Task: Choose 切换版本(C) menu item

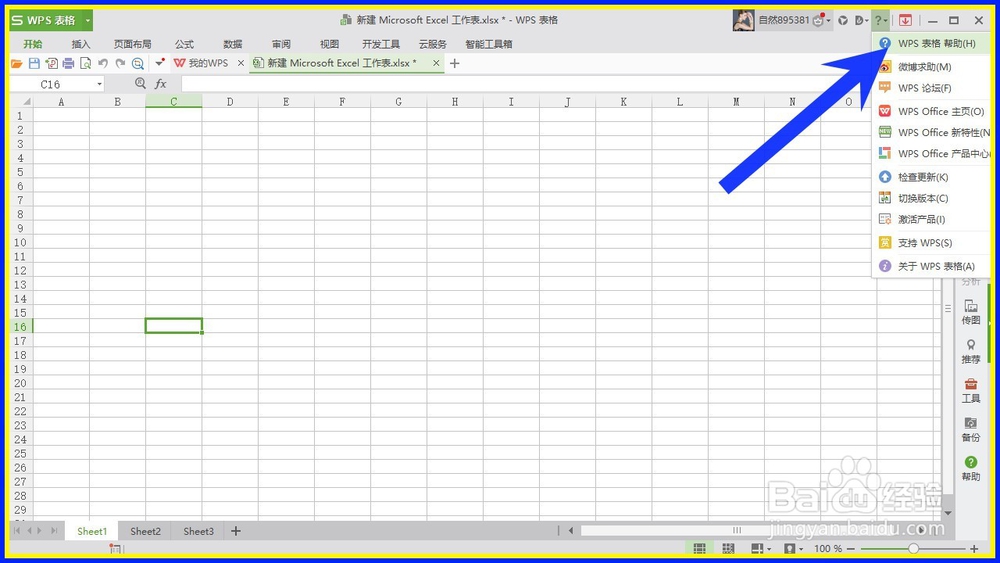Action: [930, 198]
